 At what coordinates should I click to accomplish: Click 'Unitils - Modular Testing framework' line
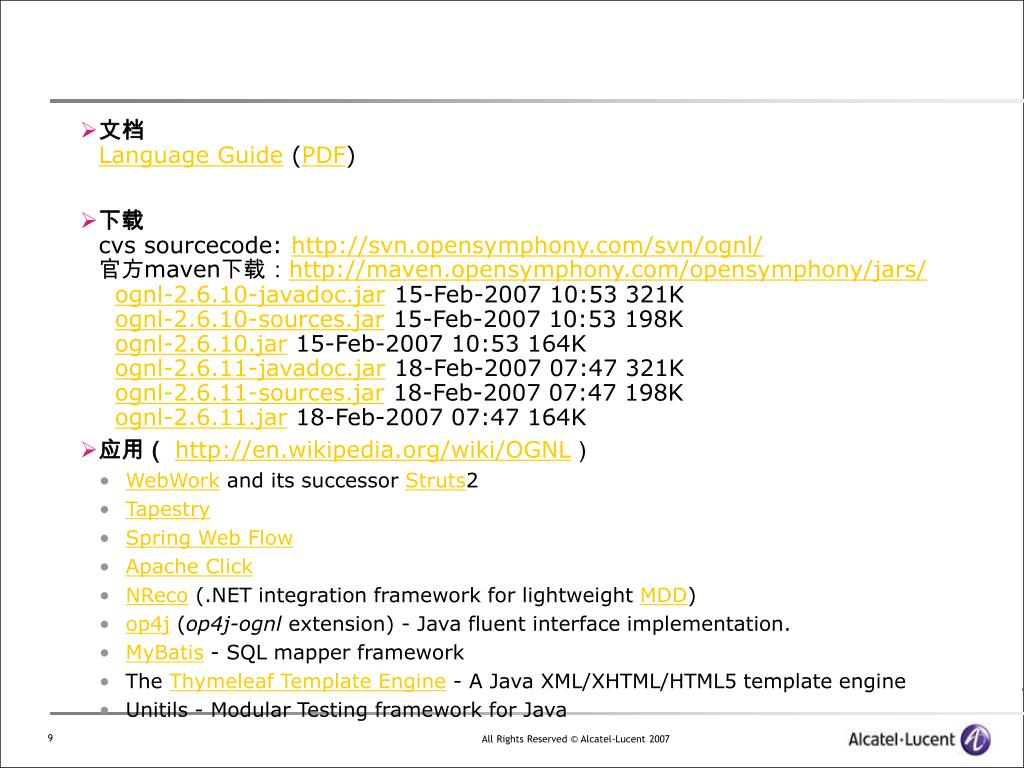pyautogui.click(x=346, y=710)
